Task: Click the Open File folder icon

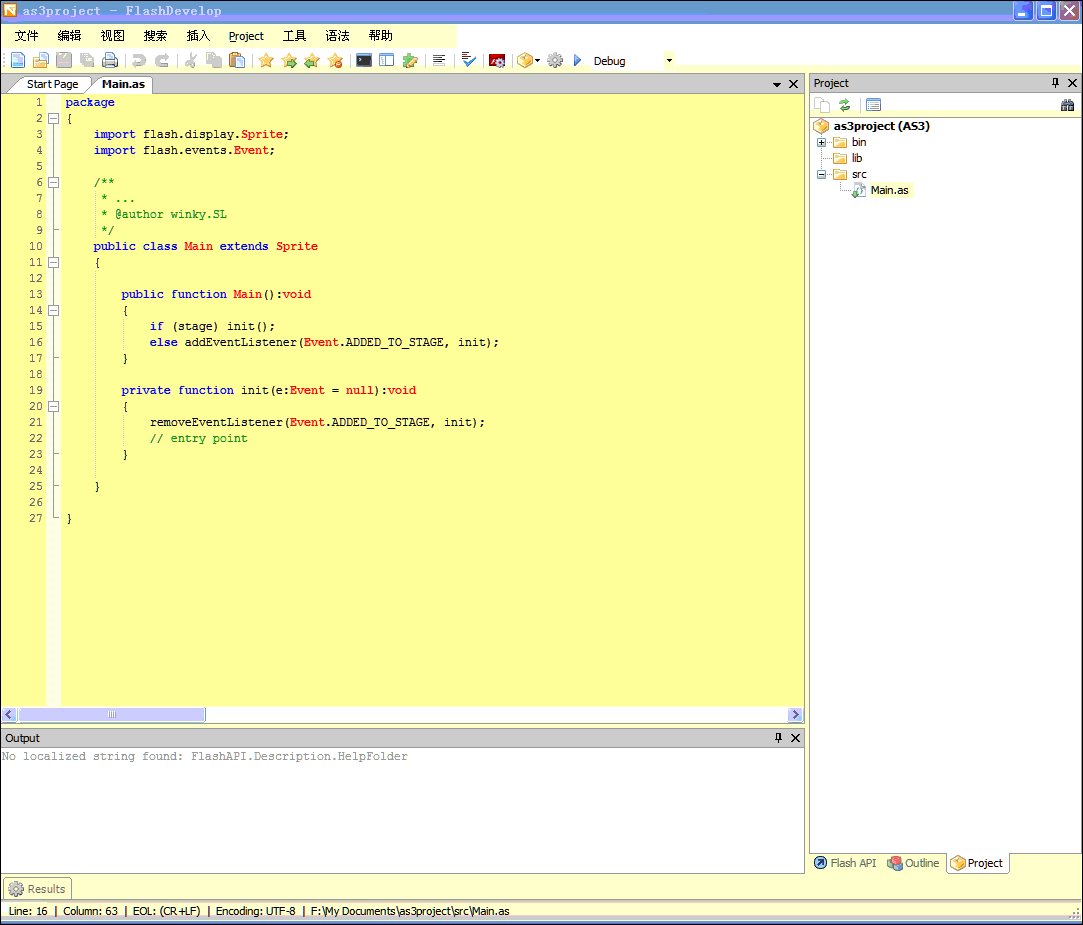Action: point(41,61)
